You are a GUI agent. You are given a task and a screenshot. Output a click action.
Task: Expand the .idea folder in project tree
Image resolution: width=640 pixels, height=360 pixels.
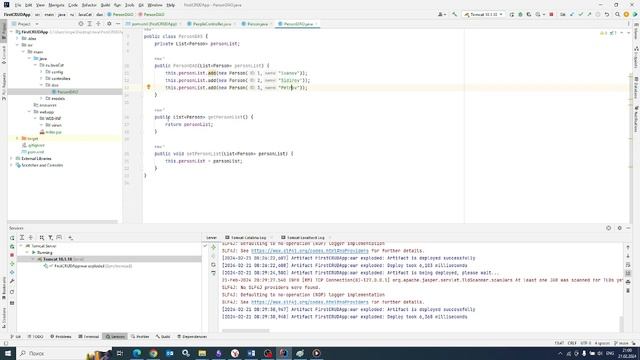18,39
